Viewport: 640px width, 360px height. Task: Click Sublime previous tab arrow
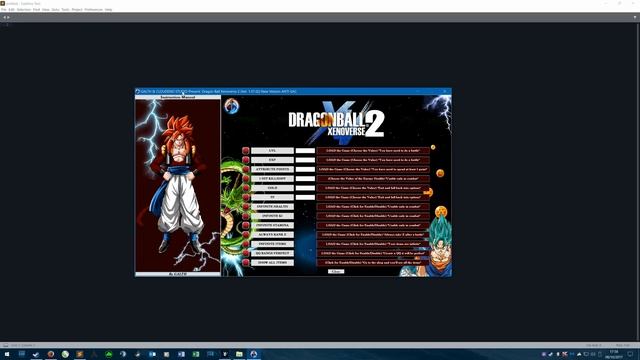tap(4, 17)
